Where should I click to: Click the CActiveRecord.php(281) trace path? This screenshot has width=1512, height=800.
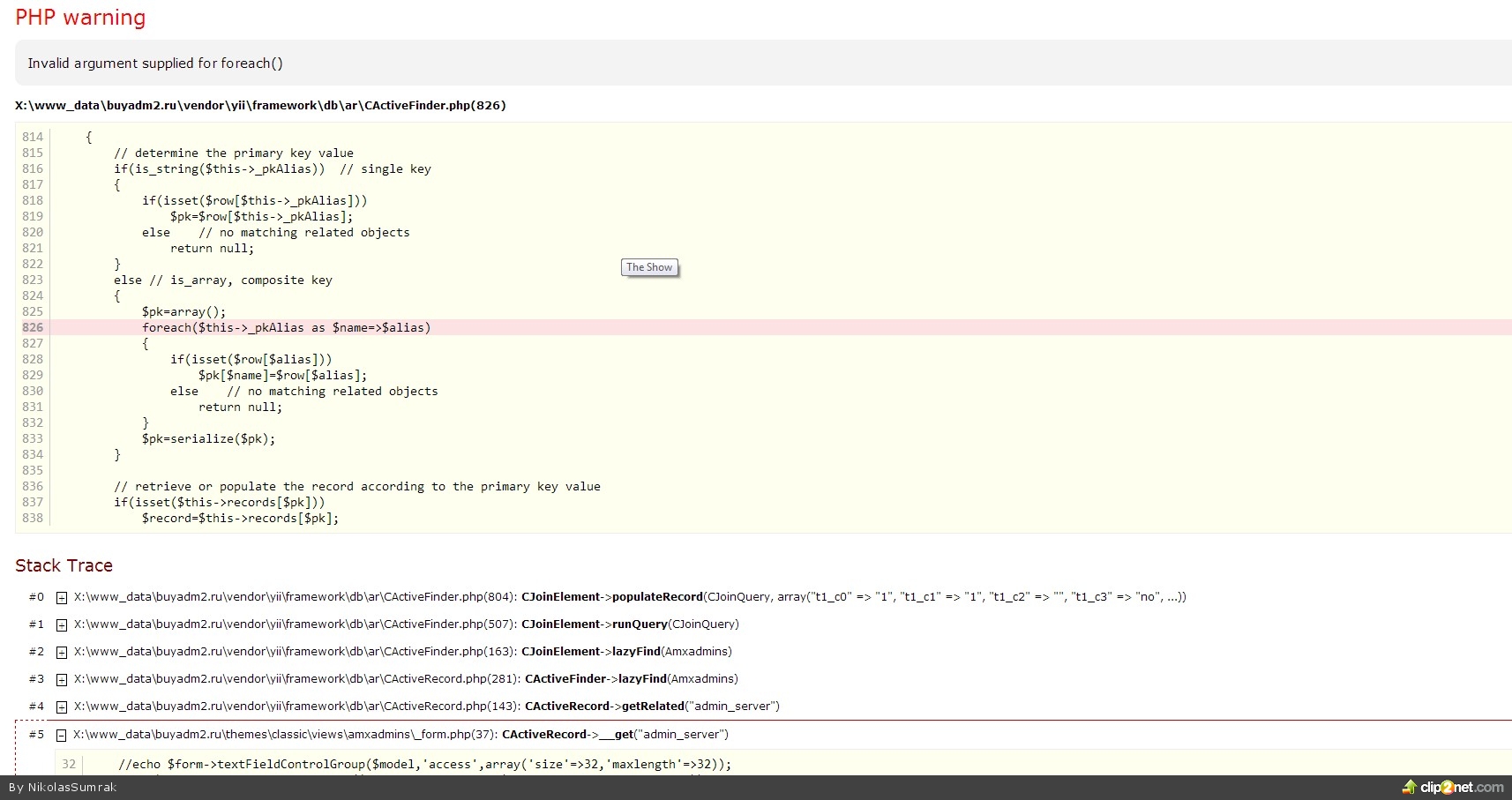click(x=296, y=679)
